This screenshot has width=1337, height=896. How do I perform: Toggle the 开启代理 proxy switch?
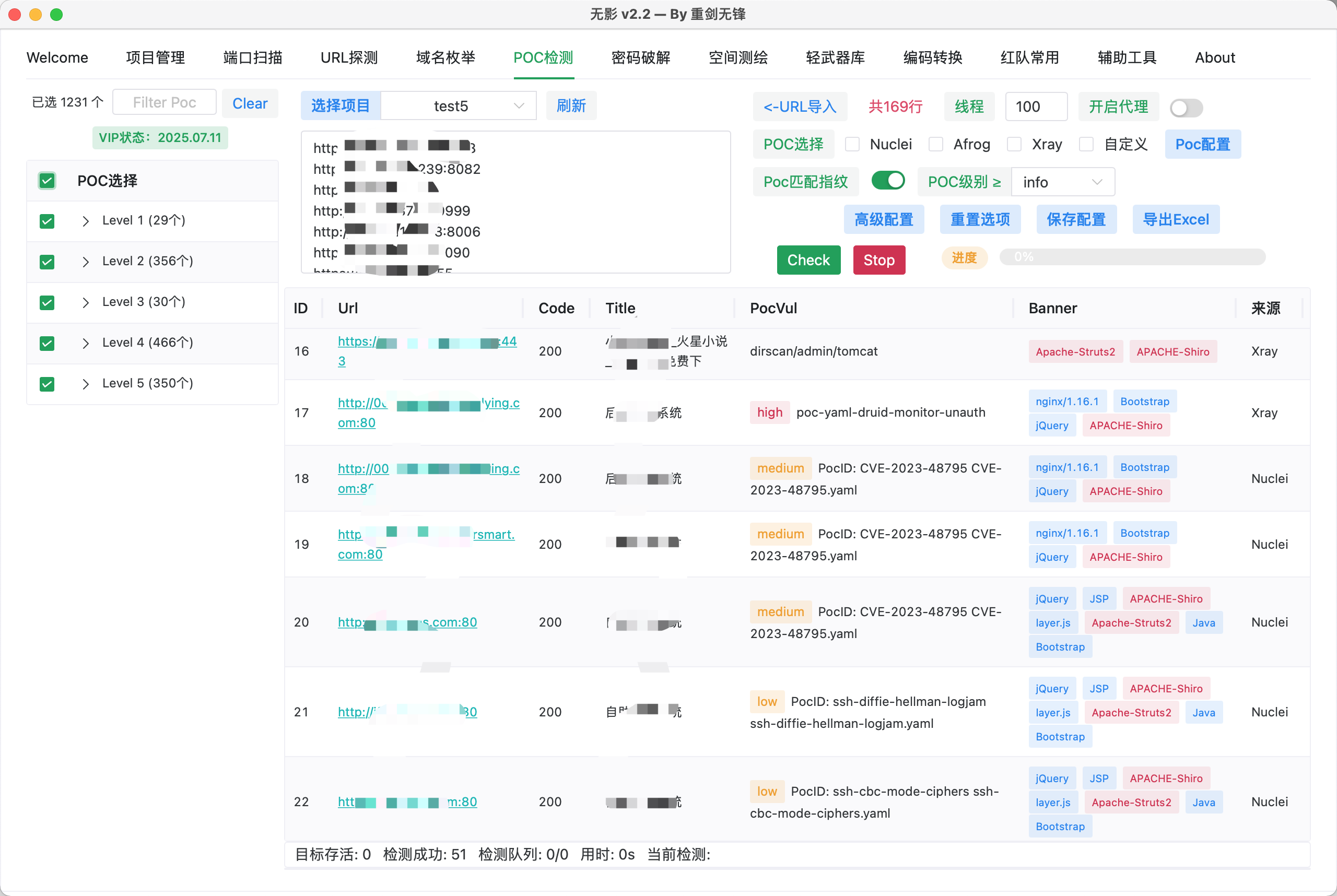tap(1186, 108)
